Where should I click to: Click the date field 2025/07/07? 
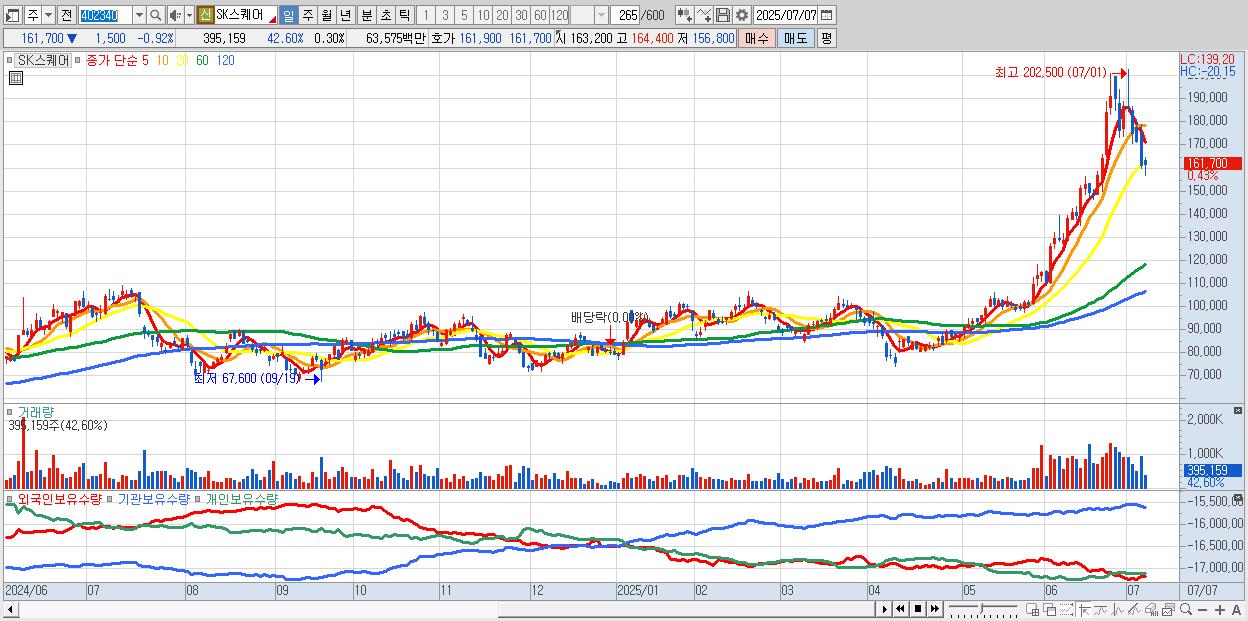tap(785, 15)
